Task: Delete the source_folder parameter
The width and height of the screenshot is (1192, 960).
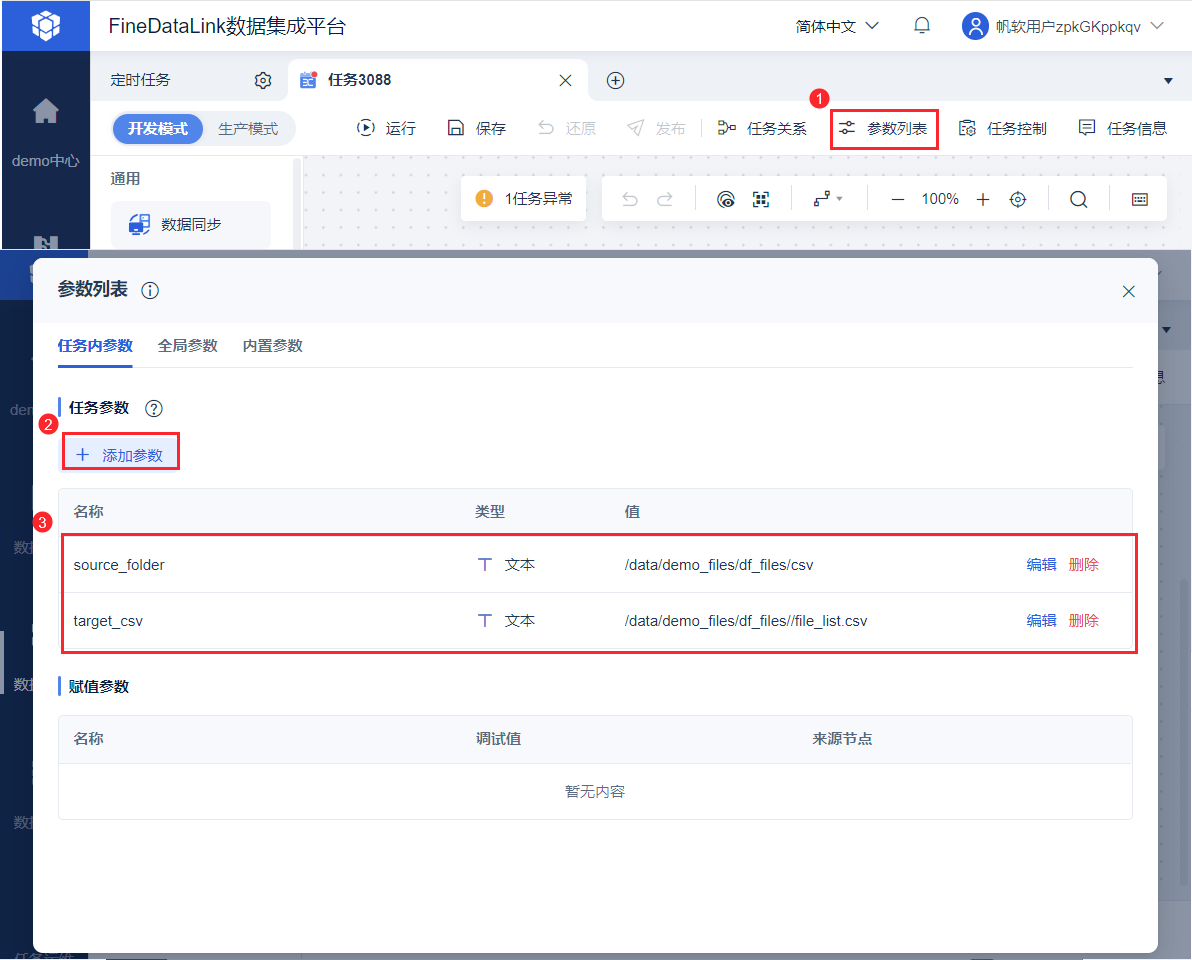Action: (x=1083, y=565)
